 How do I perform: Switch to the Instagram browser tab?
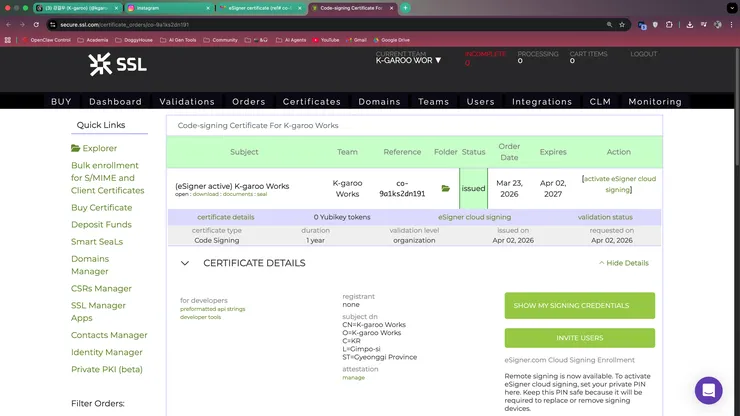[165, 8]
